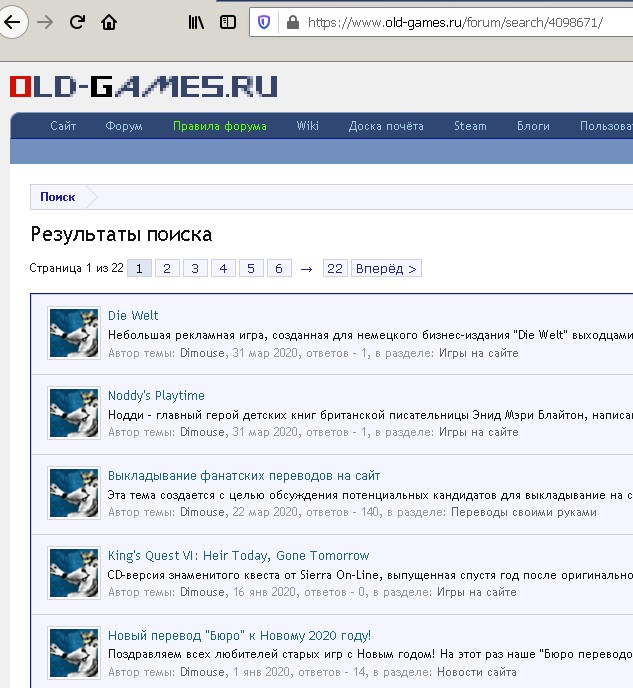This screenshot has height=688, width=633.
Task: Click the Поиск breadcrumb
Action: coord(57,197)
